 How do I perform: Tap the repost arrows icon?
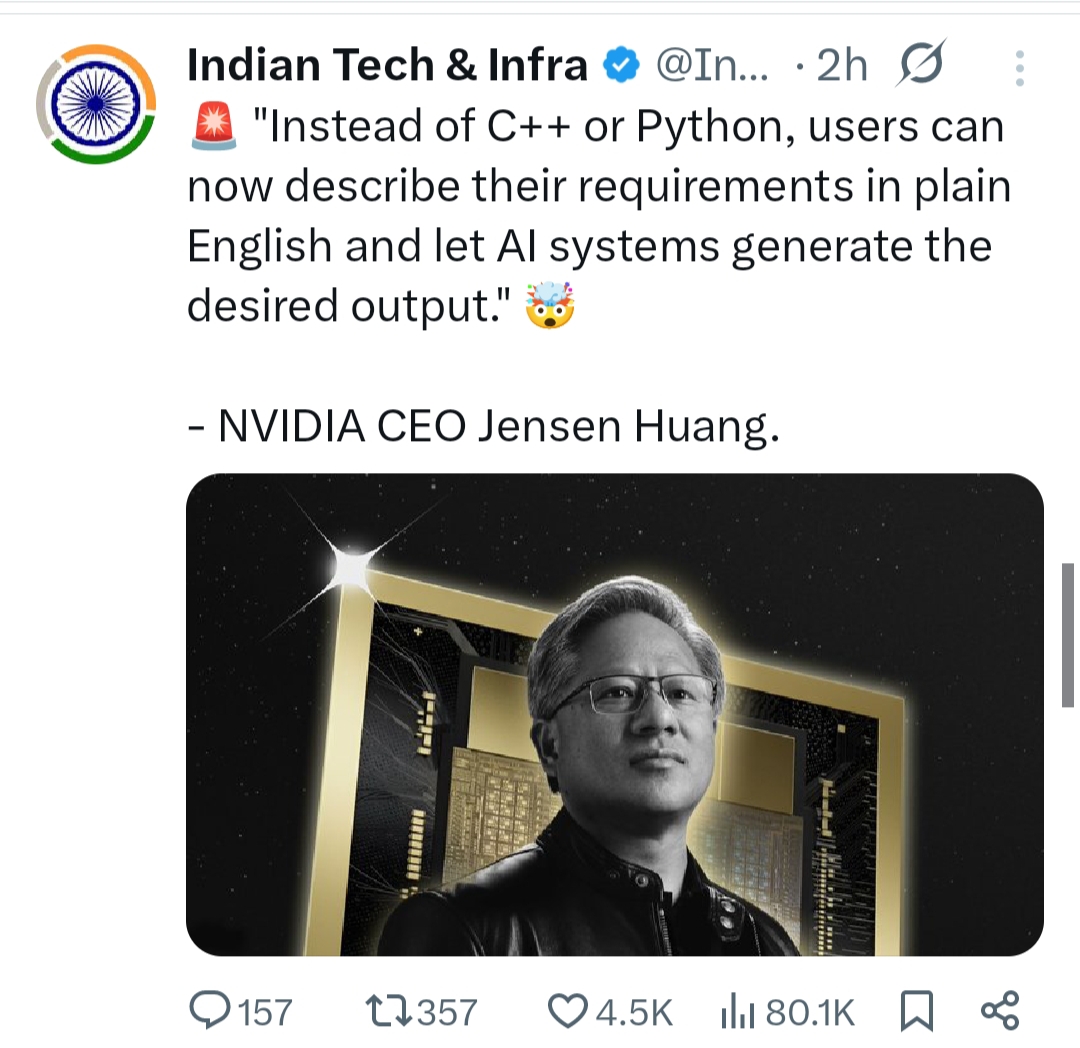point(388,1012)
